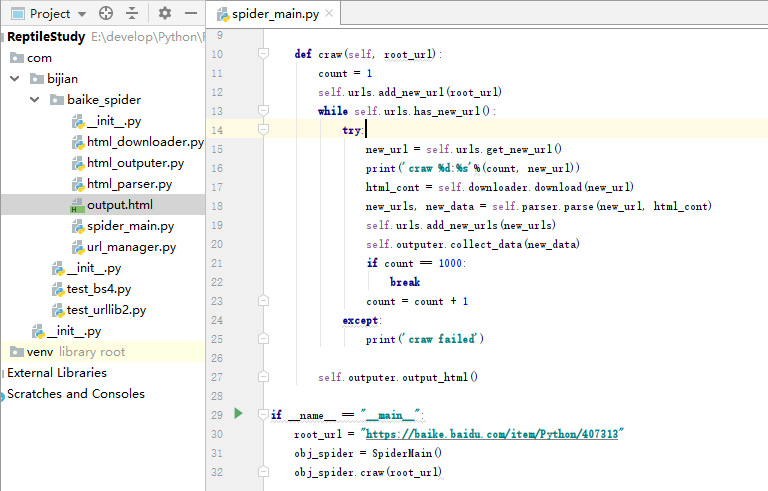Open the Project view dropdown

click(x=81, y=14)
